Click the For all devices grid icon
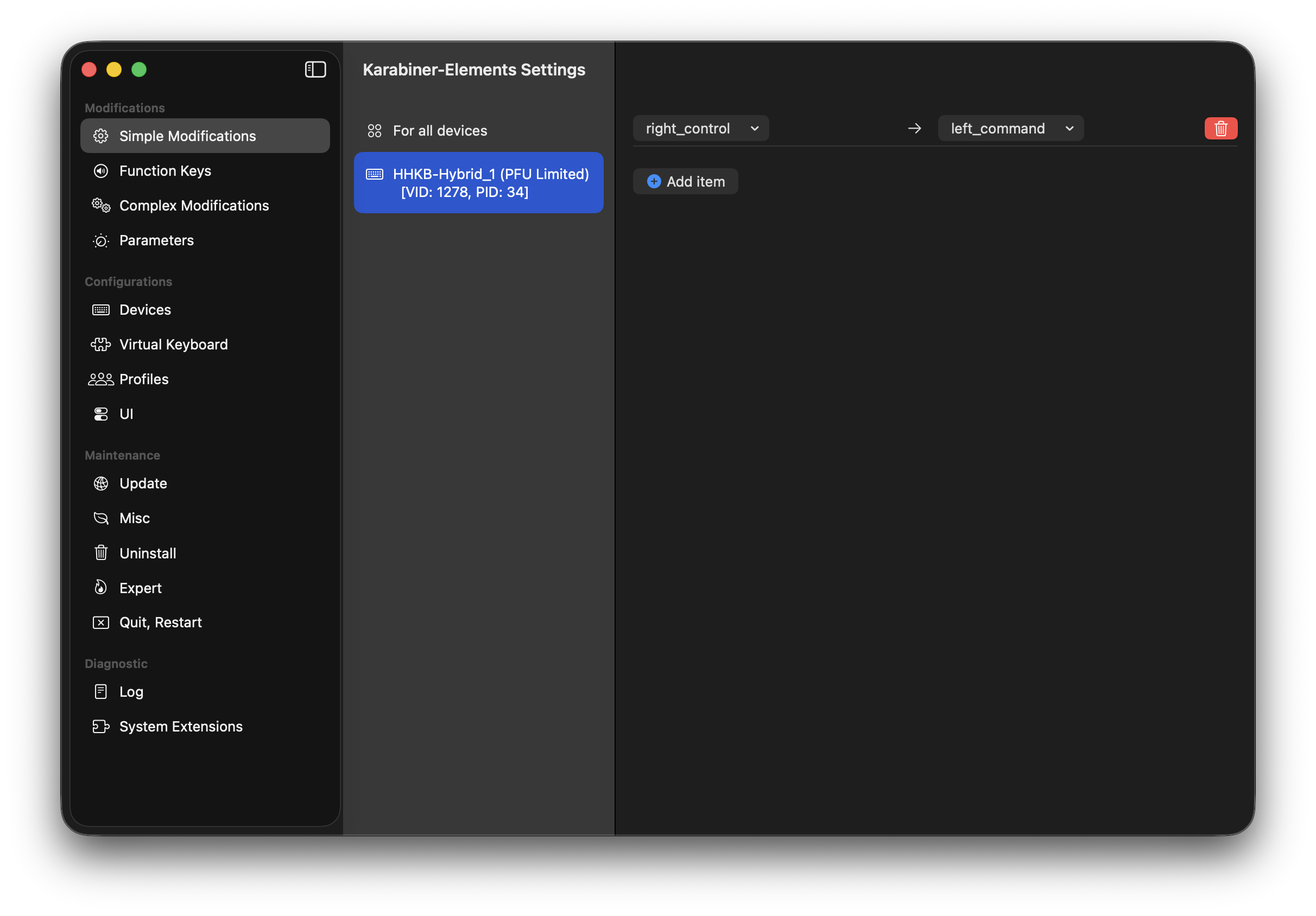Image resolution: width=1316 pixels, height=916 pixels. pyautogui.click(x=374, y=131)
